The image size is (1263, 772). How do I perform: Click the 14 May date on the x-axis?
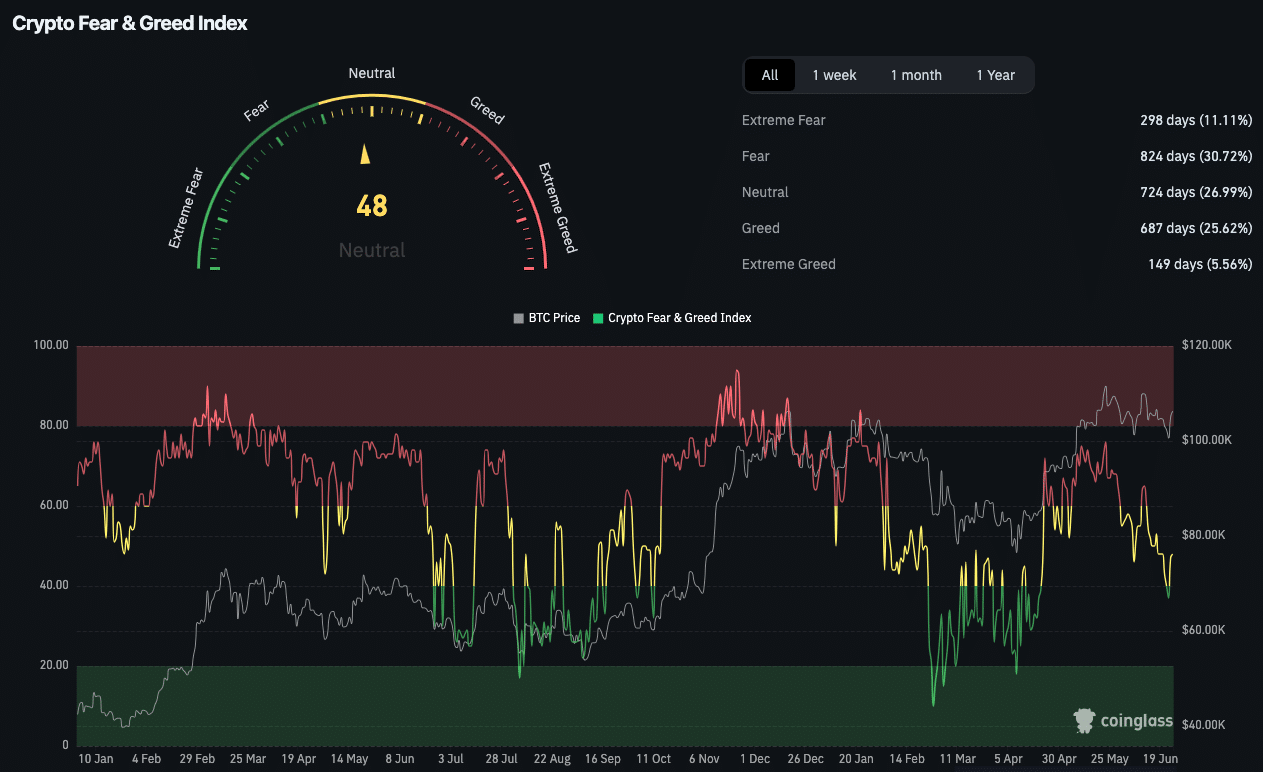(349, 759)
